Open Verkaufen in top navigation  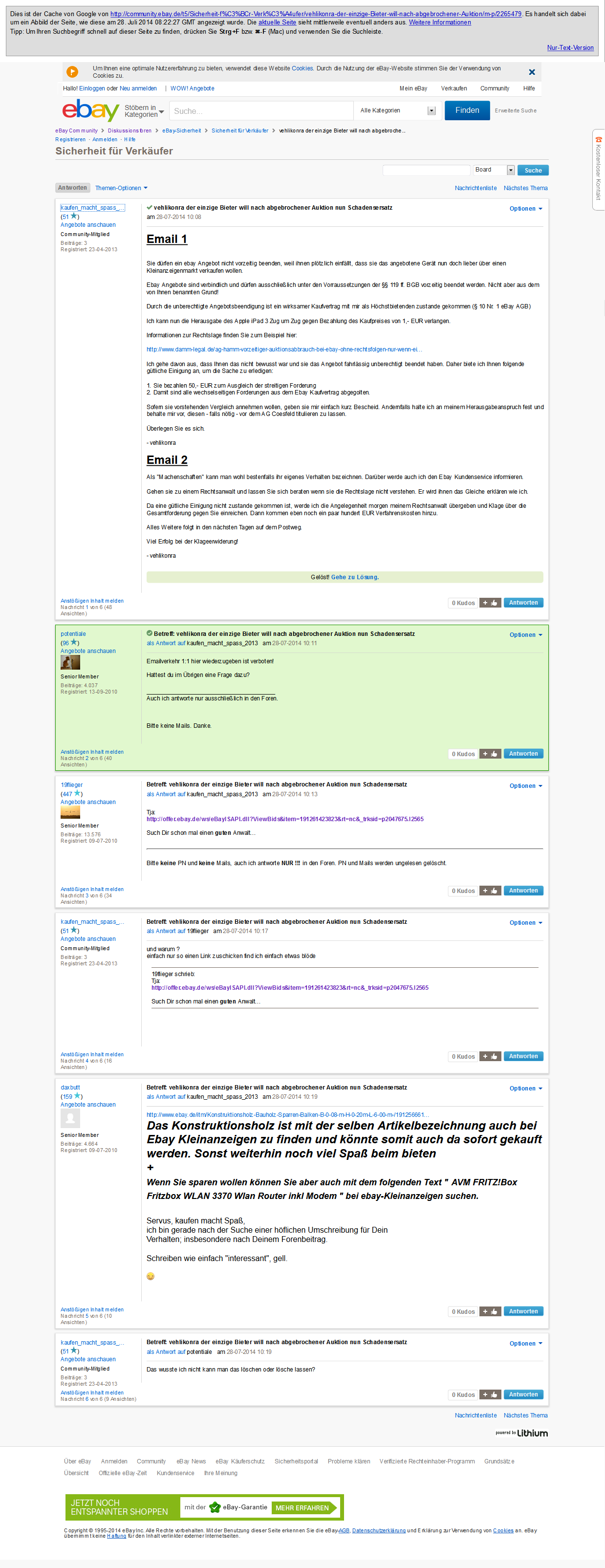click(x=454, y=88)
